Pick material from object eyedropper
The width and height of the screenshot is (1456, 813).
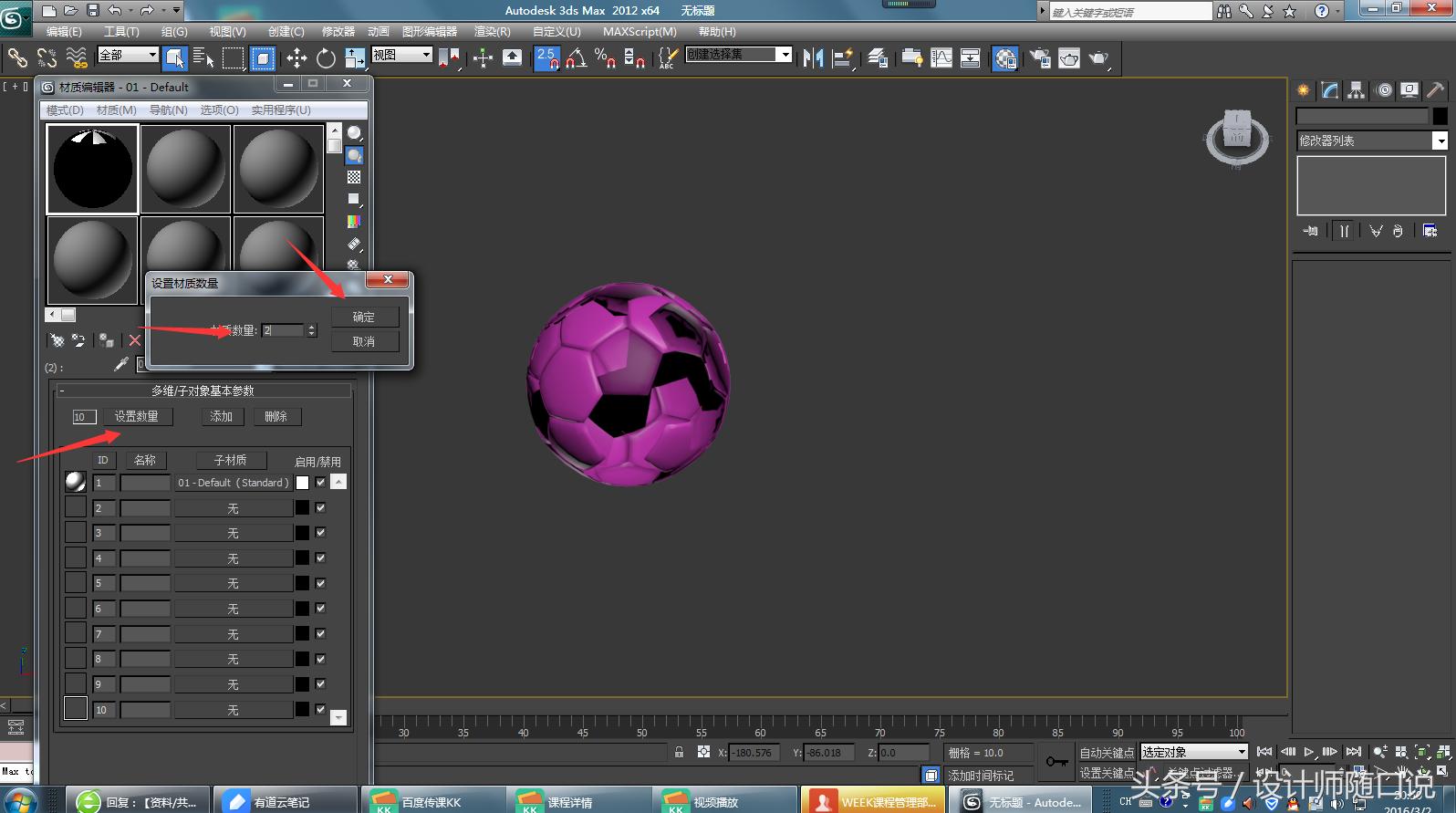pyautogui.click(x=120, y=364)
